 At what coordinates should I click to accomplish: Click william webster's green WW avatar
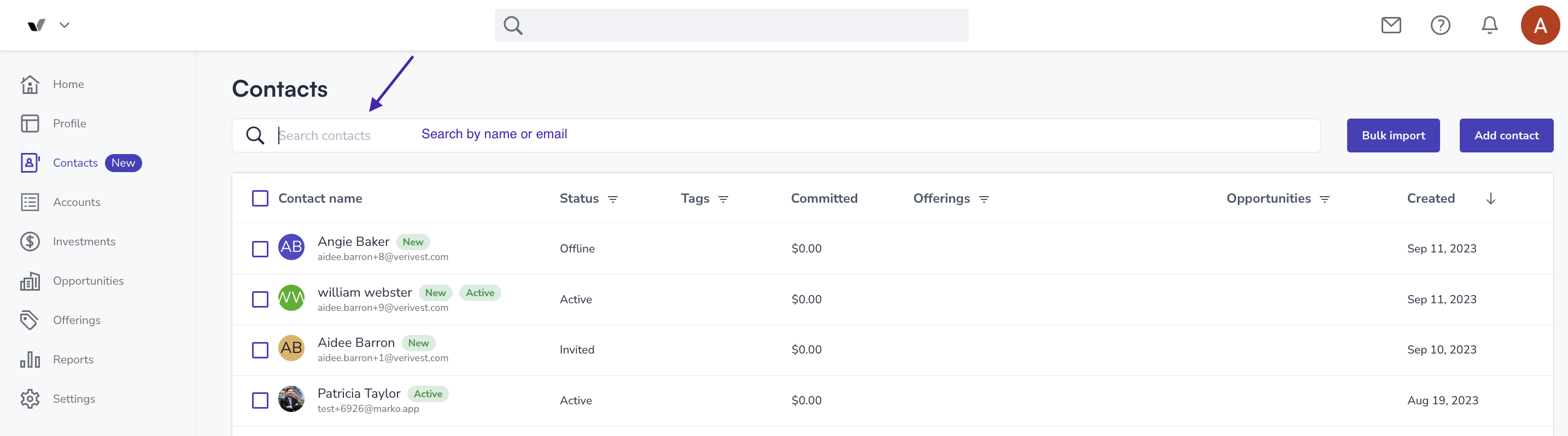(x=291, y=297)
